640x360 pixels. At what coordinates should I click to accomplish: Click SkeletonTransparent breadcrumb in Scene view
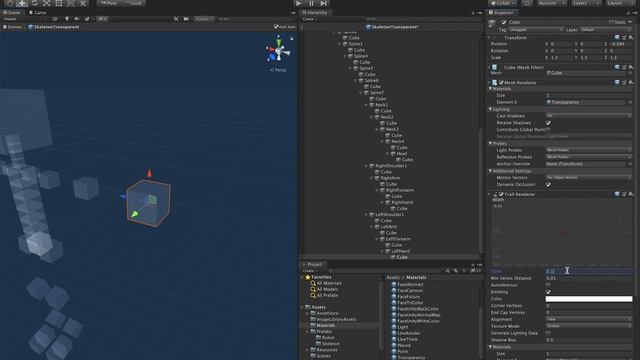[x=53, y=27]
